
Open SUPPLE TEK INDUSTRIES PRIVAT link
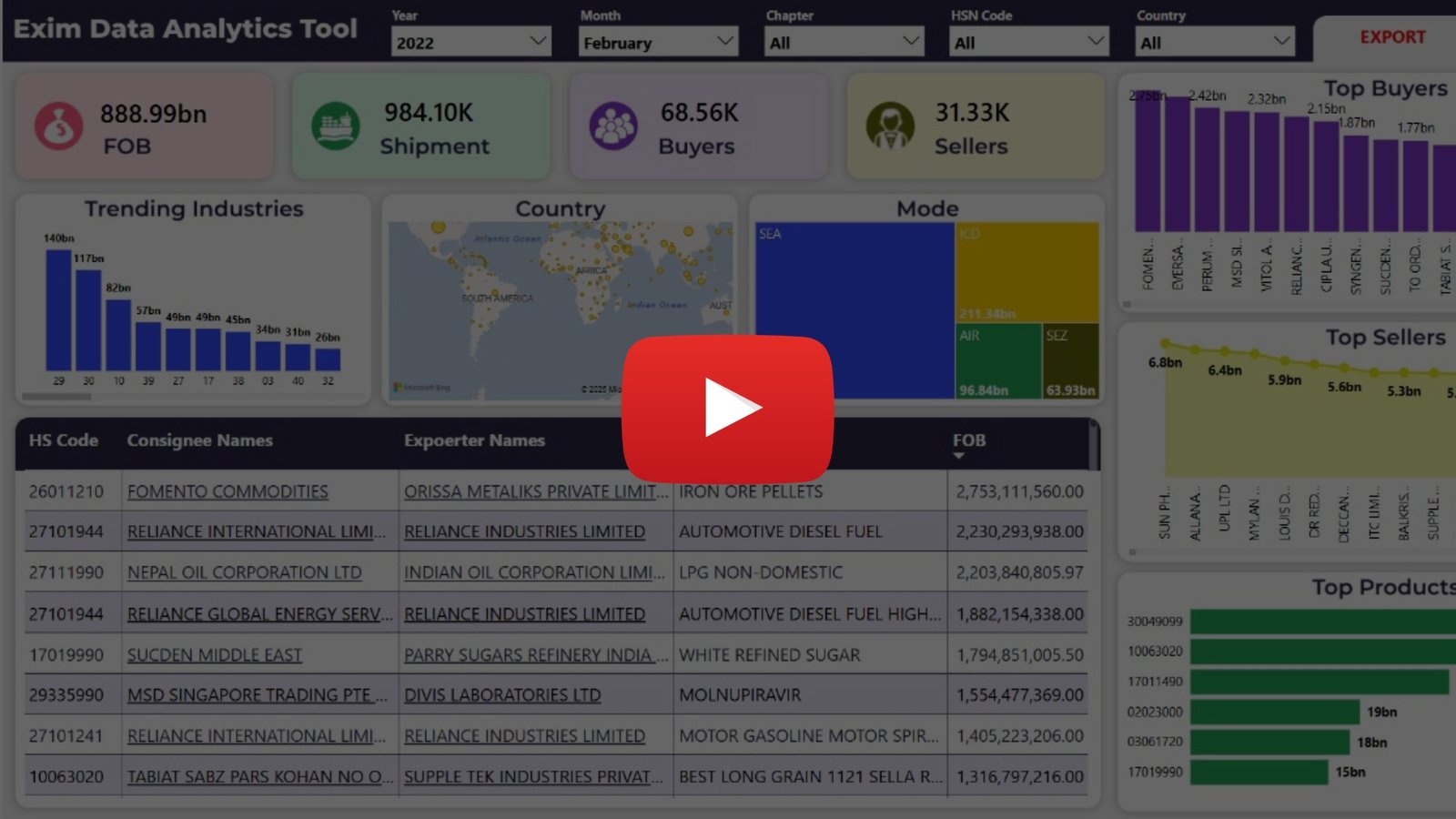[533, 777]
